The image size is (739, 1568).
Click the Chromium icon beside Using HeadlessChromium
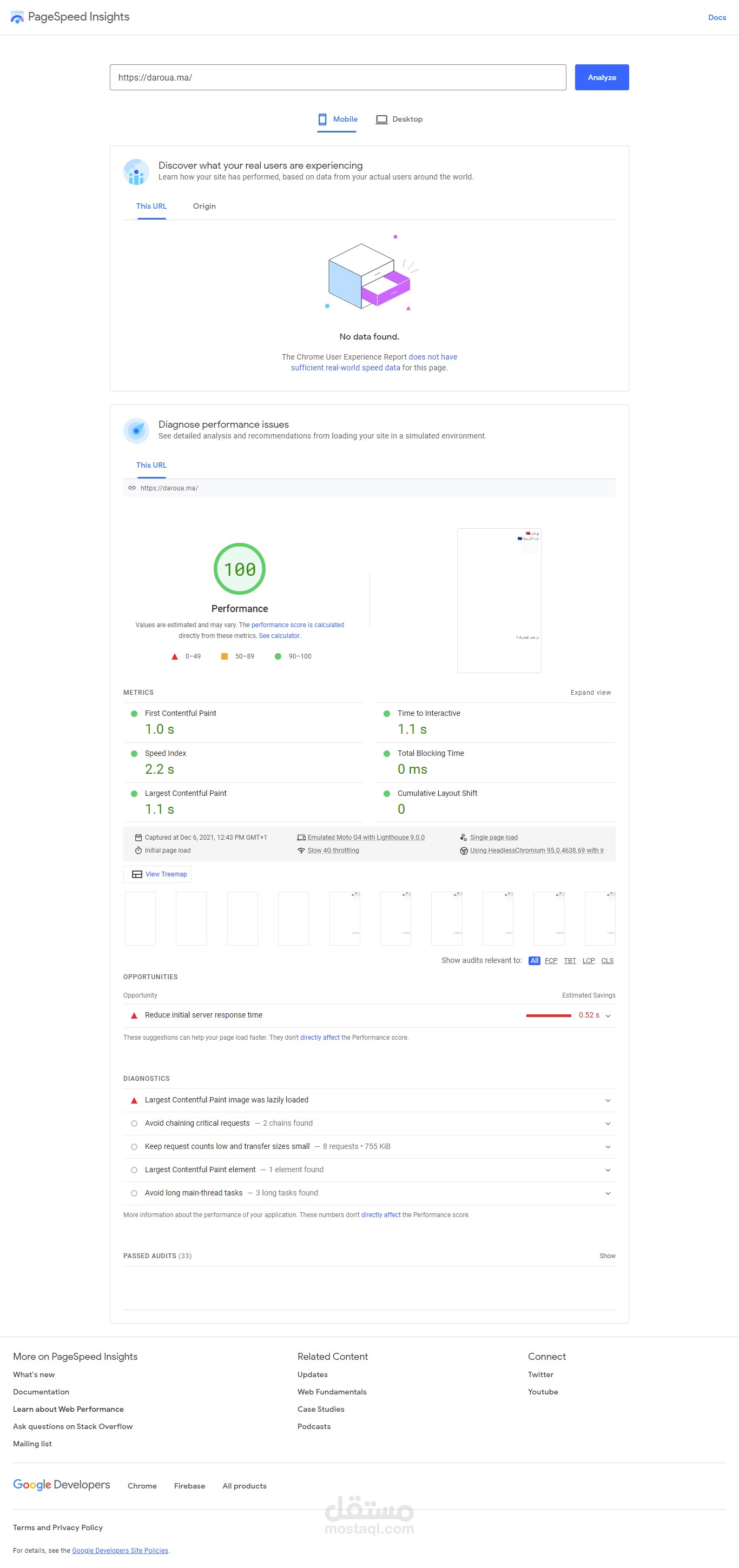[464, 850]
